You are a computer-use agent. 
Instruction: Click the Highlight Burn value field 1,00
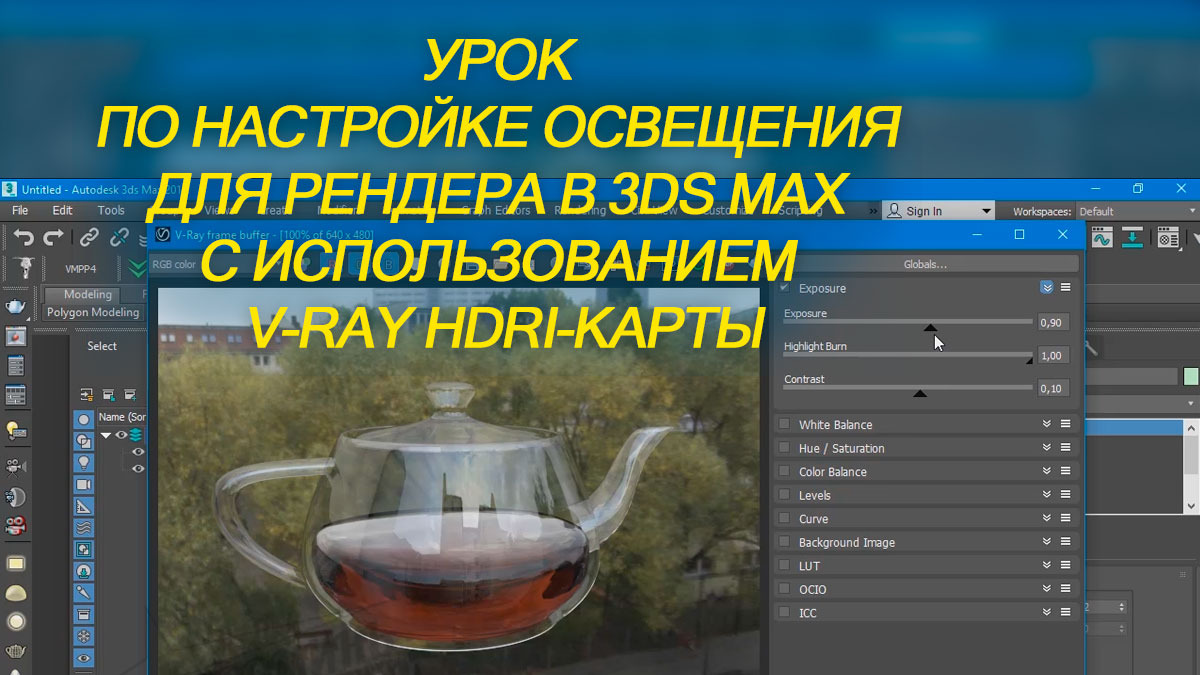pyautogui.click(x=1054, y=355)
